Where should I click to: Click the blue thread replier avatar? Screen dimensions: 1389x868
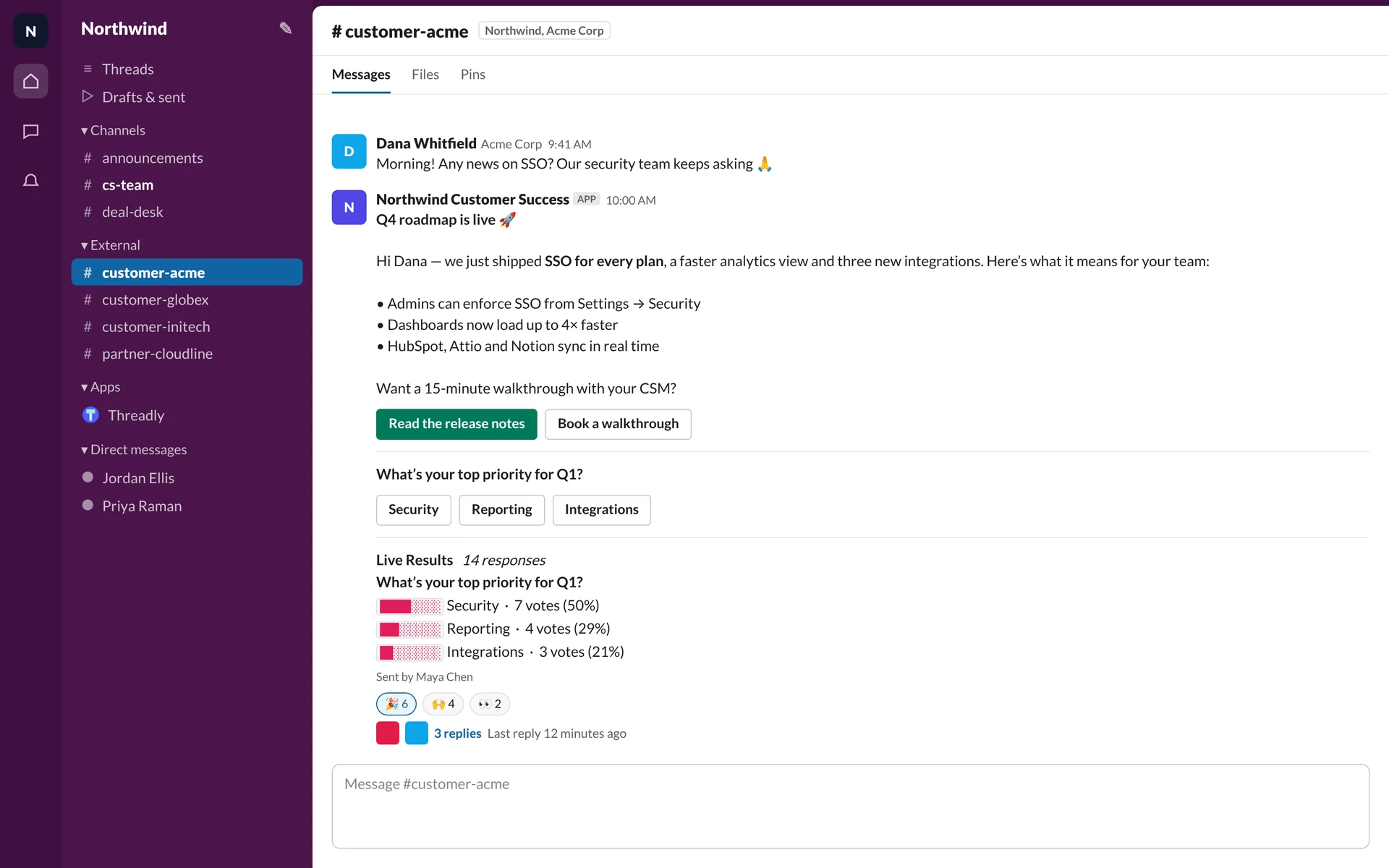[417, 733]
